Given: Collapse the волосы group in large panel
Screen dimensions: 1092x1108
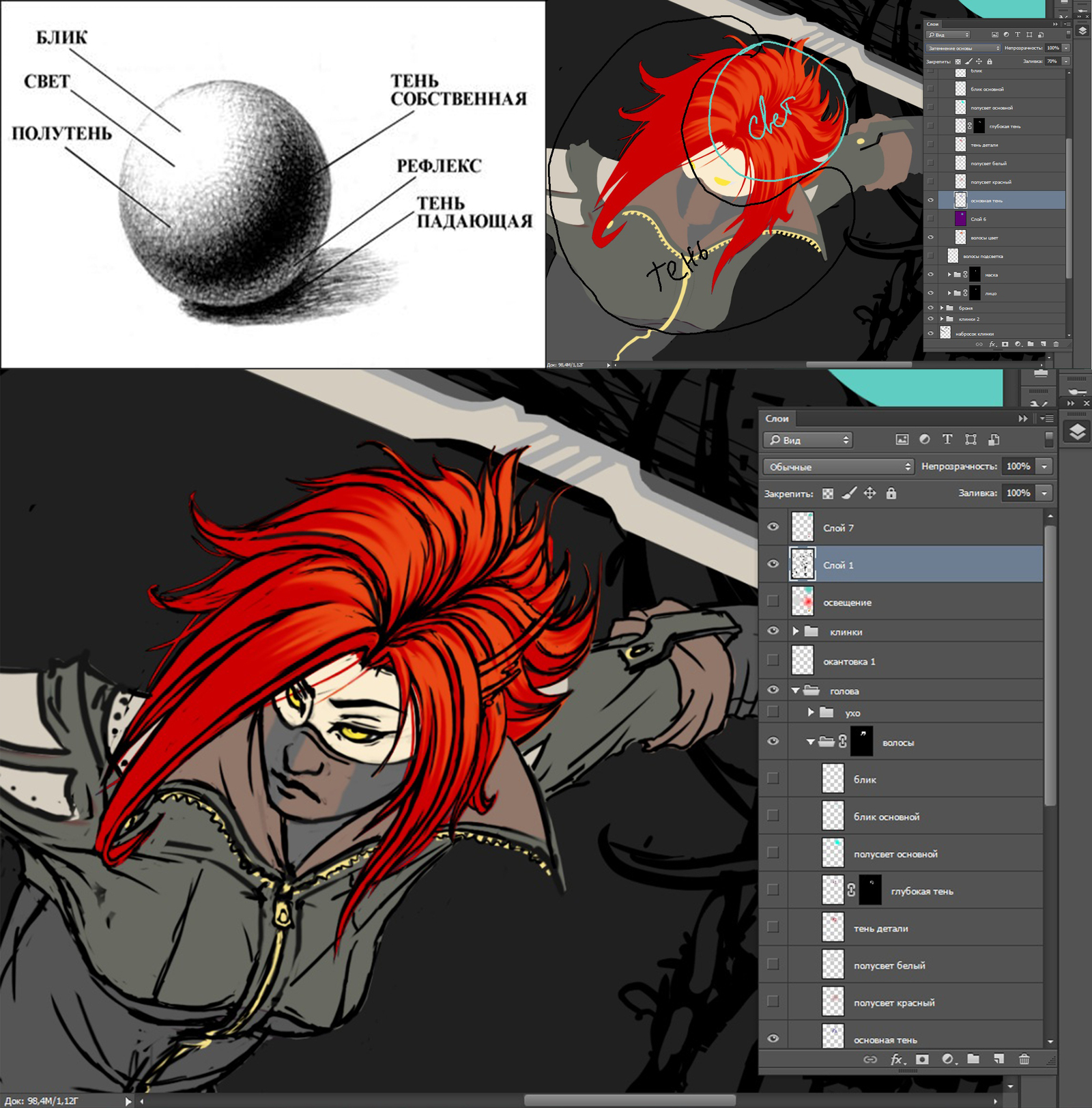Looking at the screenshot, I should tap(811, 742).
